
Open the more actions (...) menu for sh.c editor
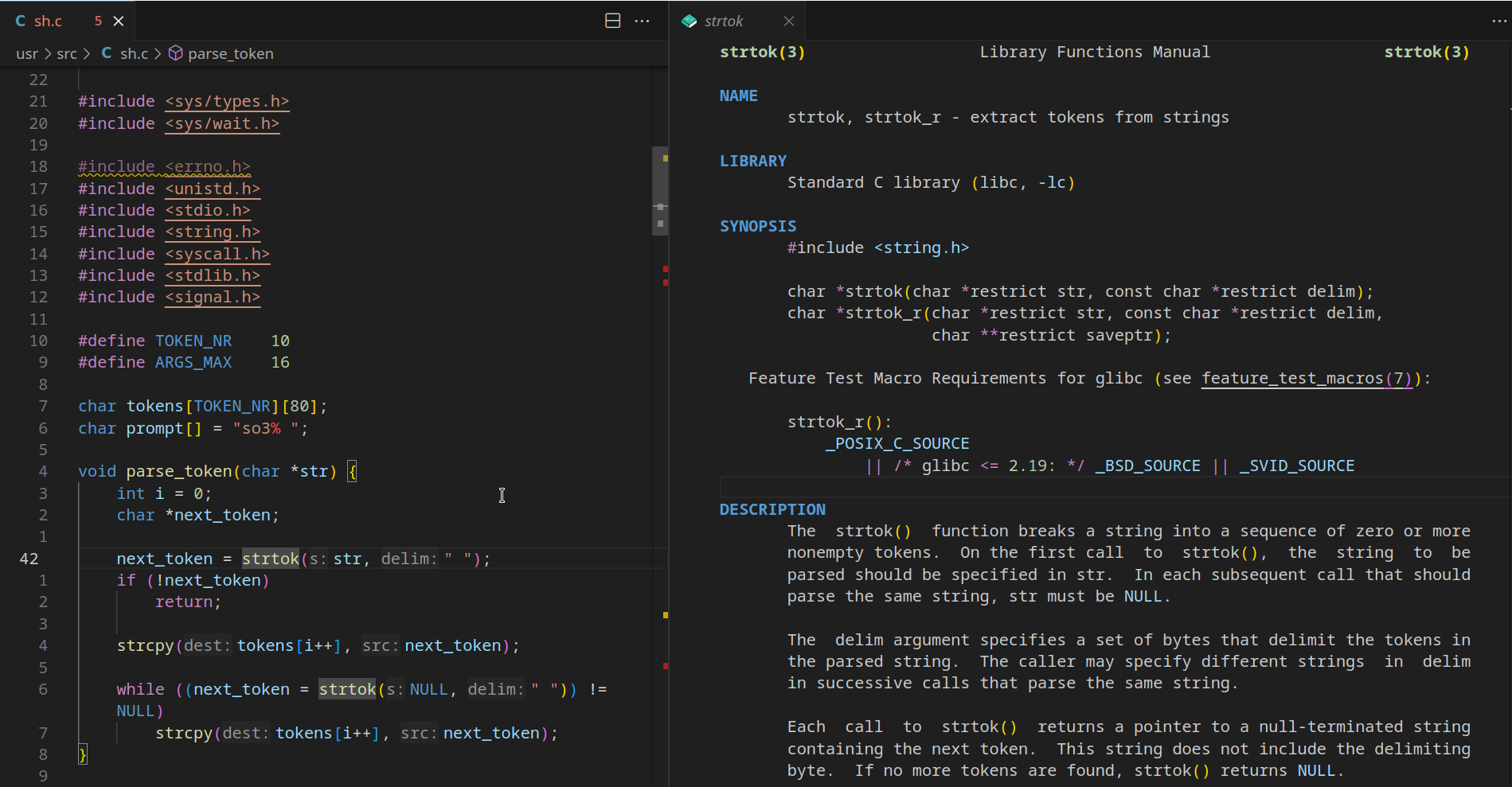click(x=643, y=21)
